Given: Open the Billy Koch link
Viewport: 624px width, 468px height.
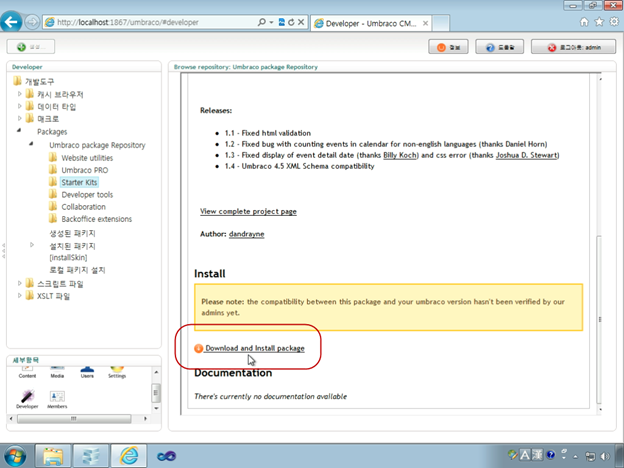Looking at the screenshot, I should tap(400, 155).
